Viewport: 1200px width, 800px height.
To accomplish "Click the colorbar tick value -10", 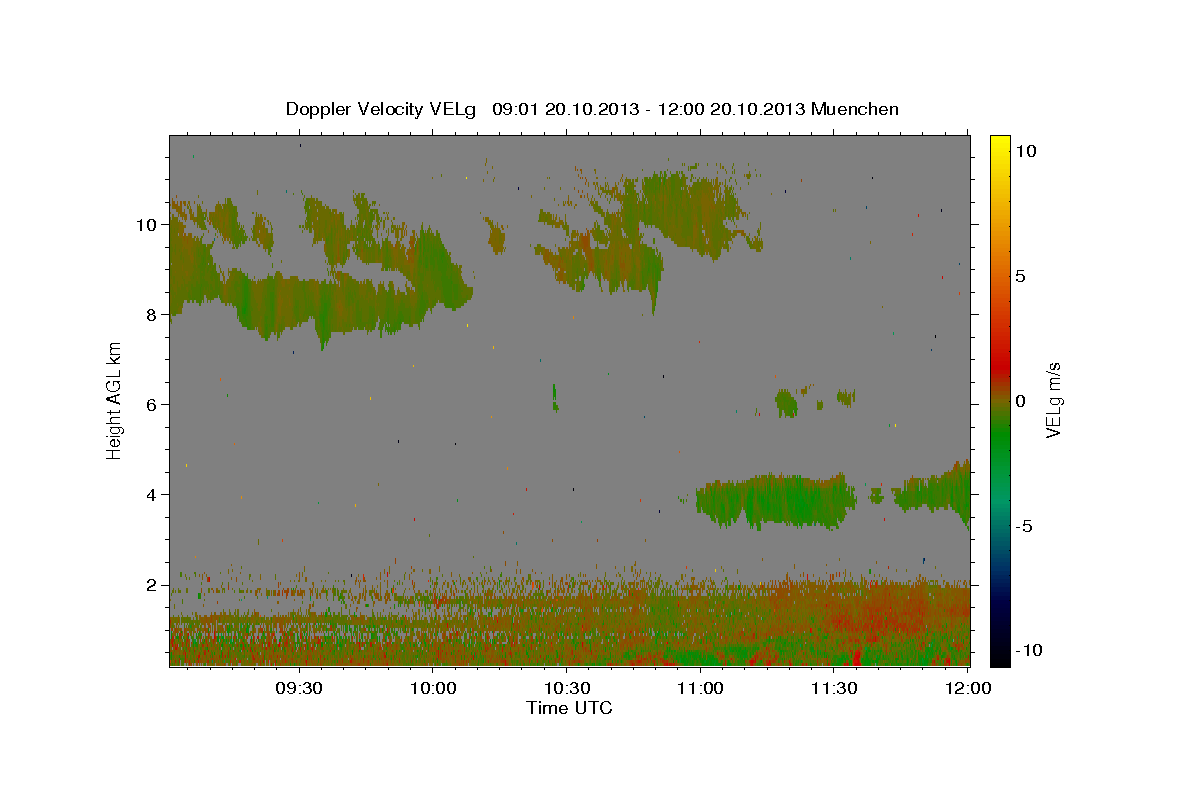I will click(x=1028, y=651).
